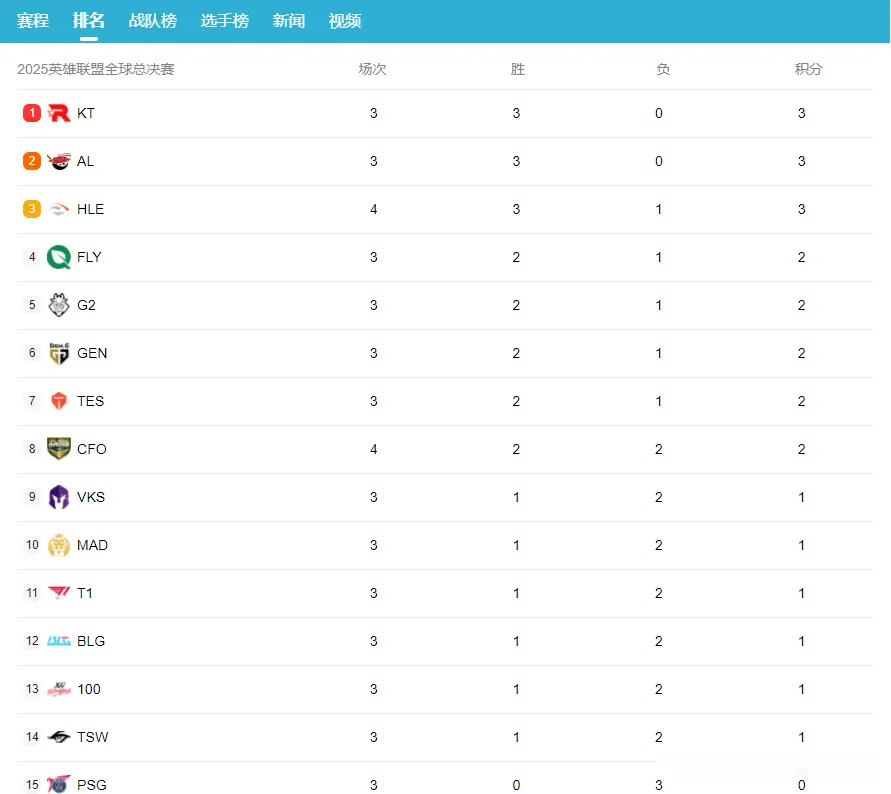This screenshot has width=891, height=794.
Task: Go to the 选手榜 tab
Action: (224, 21)
